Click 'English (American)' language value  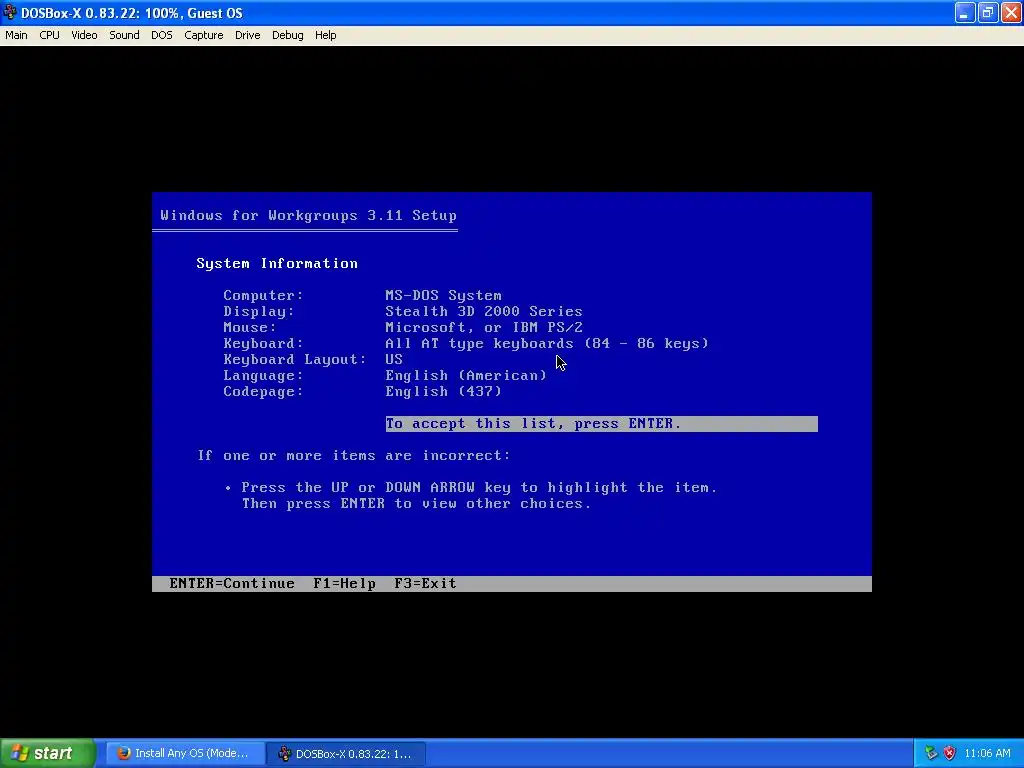pos(466,376)
